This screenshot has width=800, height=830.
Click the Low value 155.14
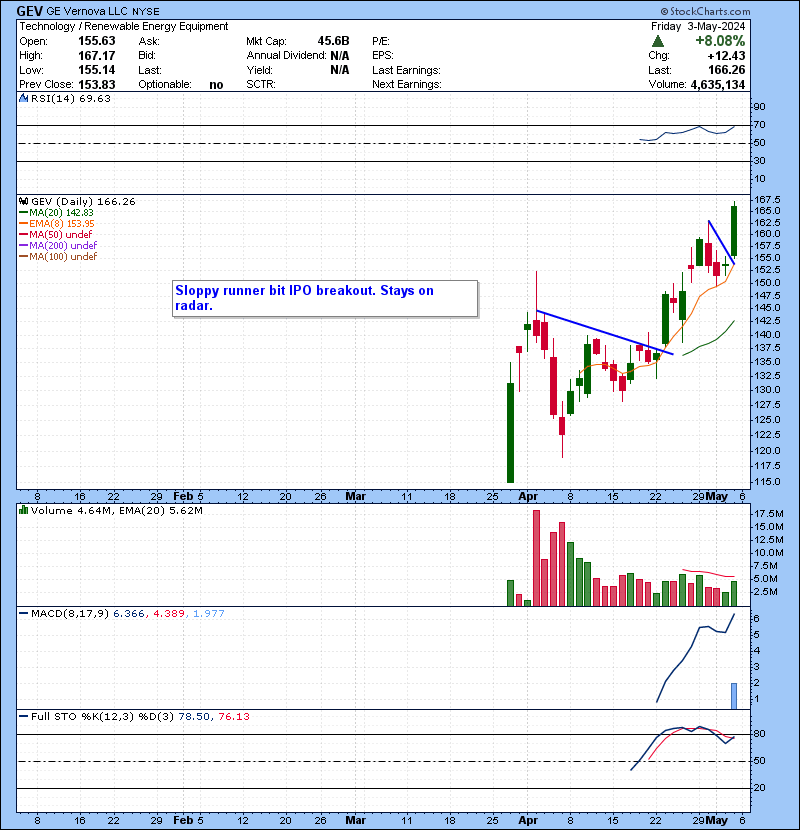point(97,70)
